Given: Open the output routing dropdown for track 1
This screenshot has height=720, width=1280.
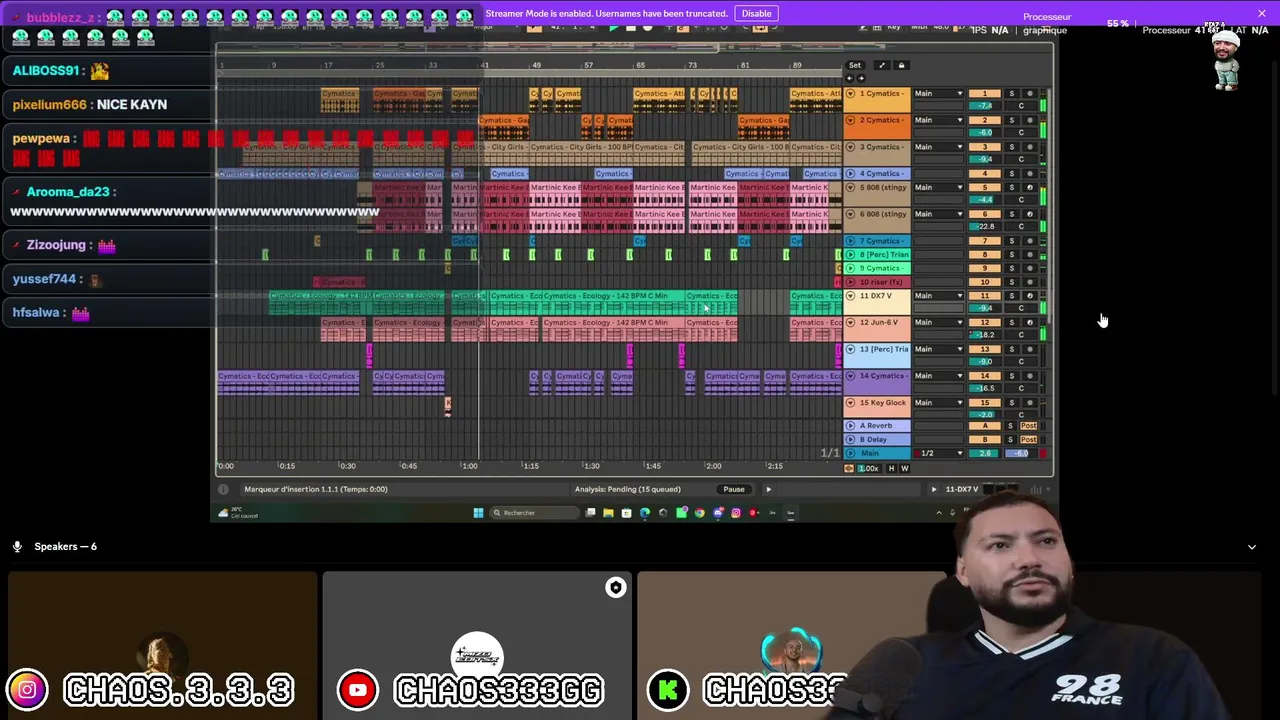Looking at the screenshot, I should (939, 94).
